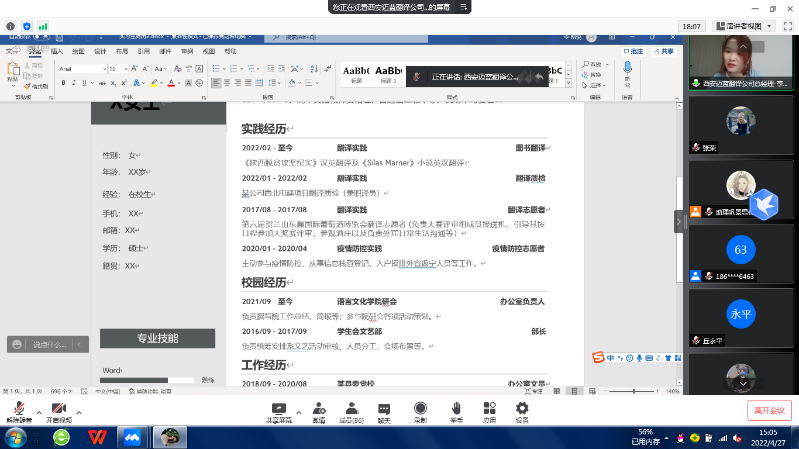Open the Arial font name dropdown
The height and width of the screenshot is (449, 799).
point(80,69)
